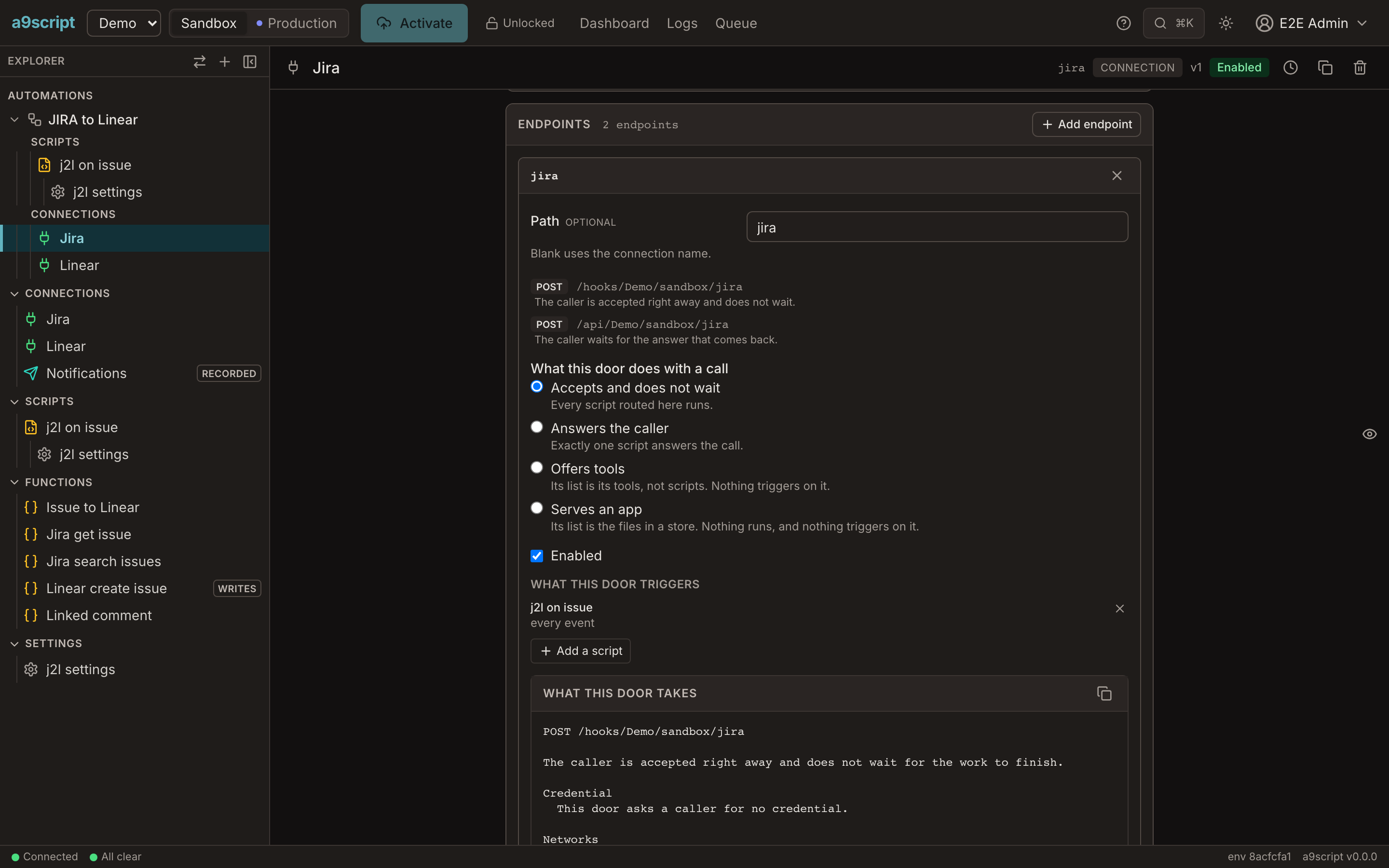Collapse the Functions section
The image size is (1389, 868).
click(15, 482)
